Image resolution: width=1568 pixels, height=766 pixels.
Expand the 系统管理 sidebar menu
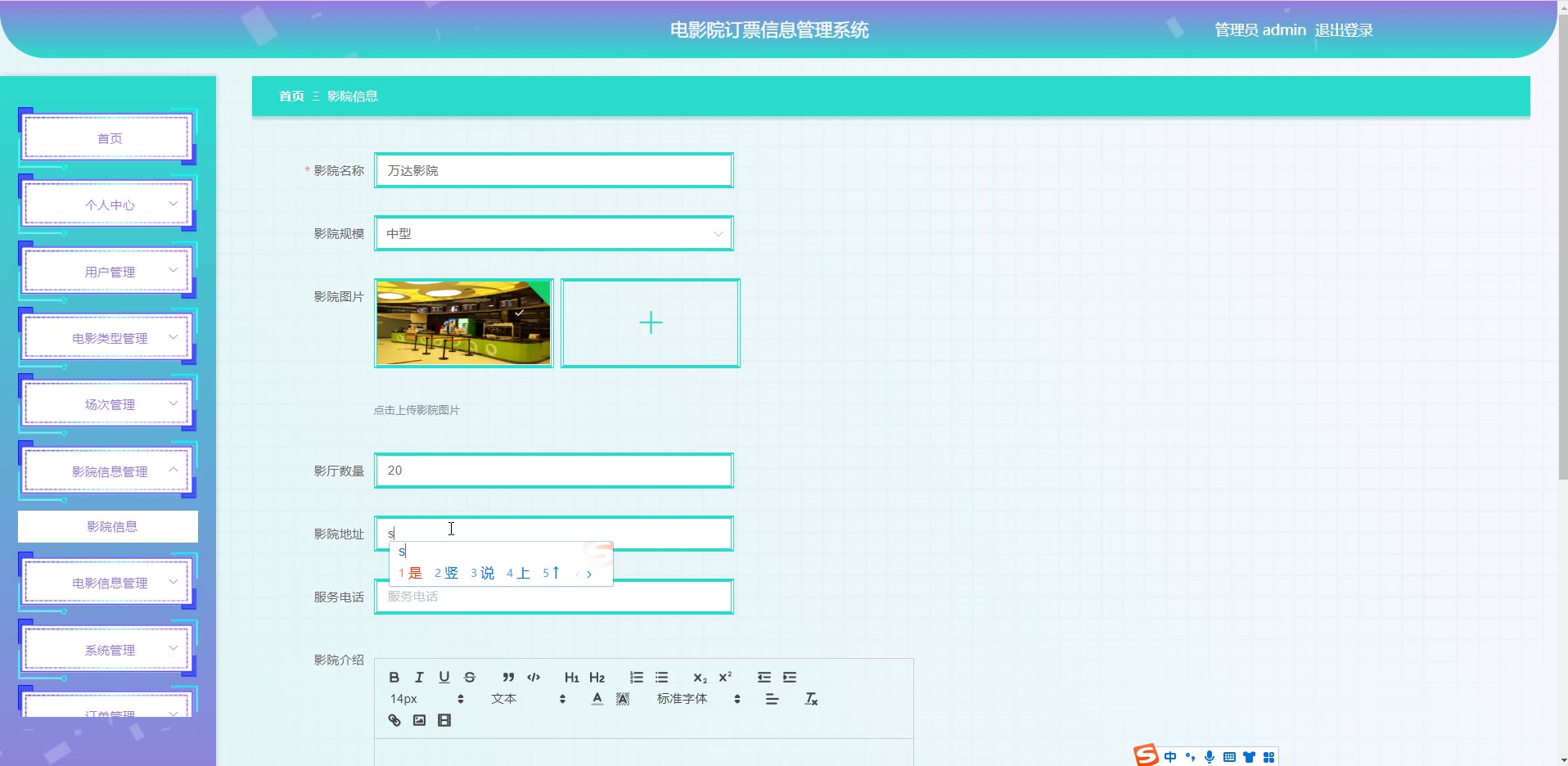tap(107, 650)
